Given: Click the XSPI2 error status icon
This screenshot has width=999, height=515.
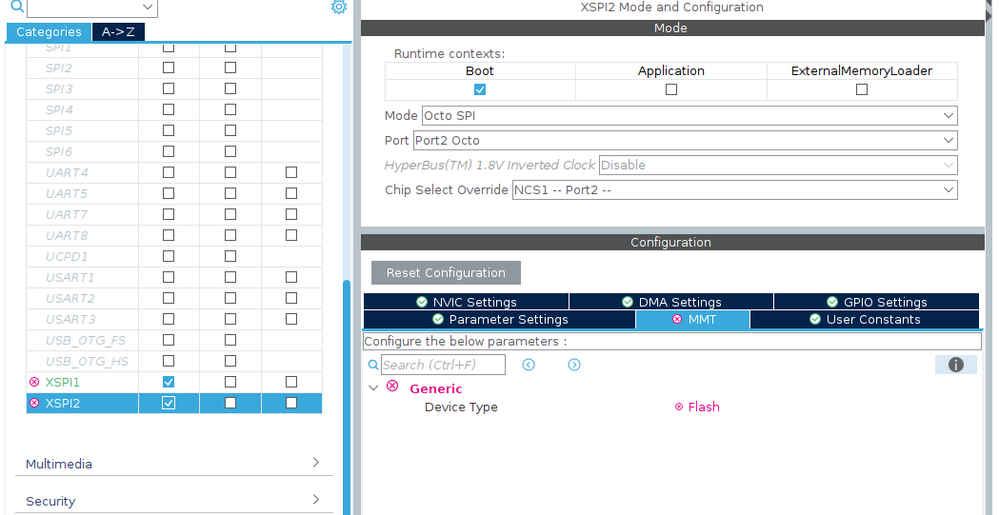Looking at the screenshot, I should click(34, 403).
